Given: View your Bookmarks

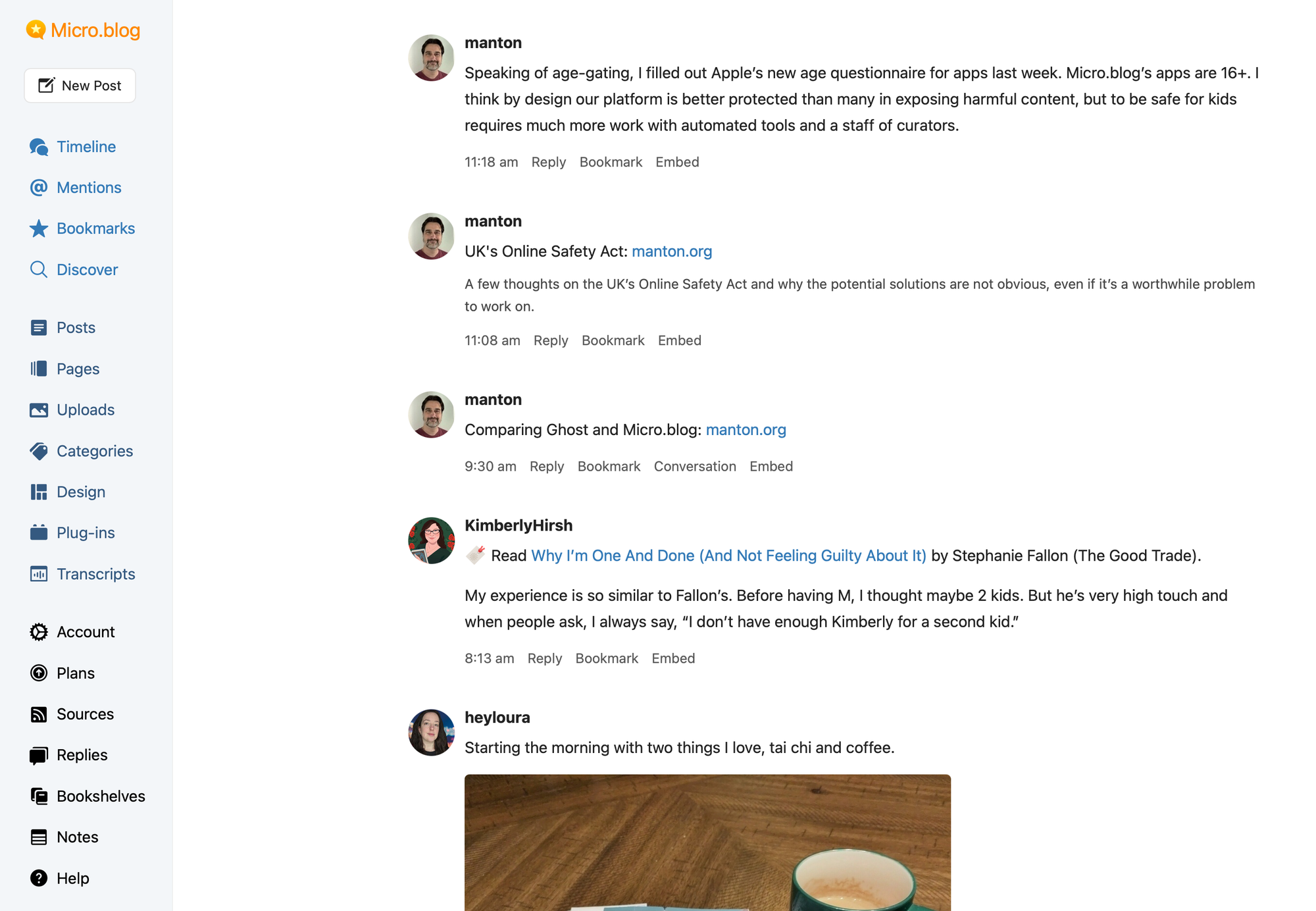Looking at the screenshot, I should [95, 228].
